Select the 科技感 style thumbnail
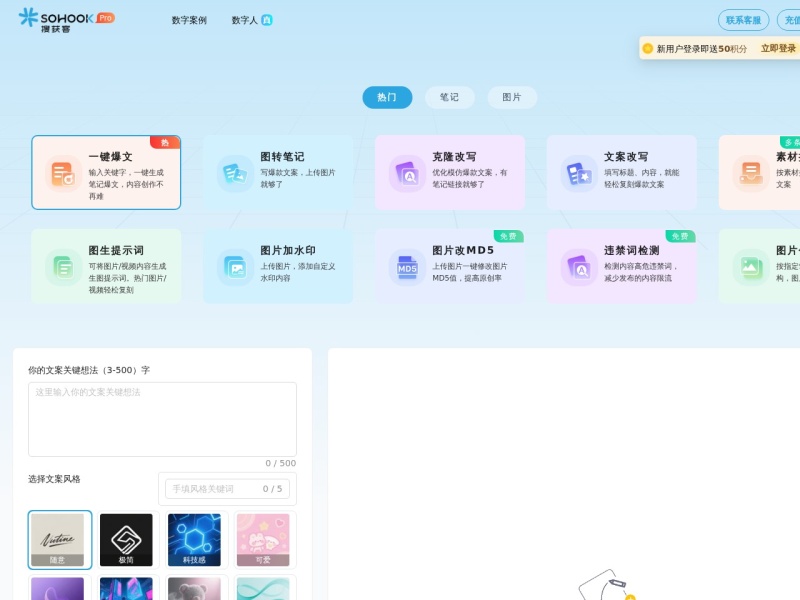The width and height of the screenshot is (800, 600). 195,539
